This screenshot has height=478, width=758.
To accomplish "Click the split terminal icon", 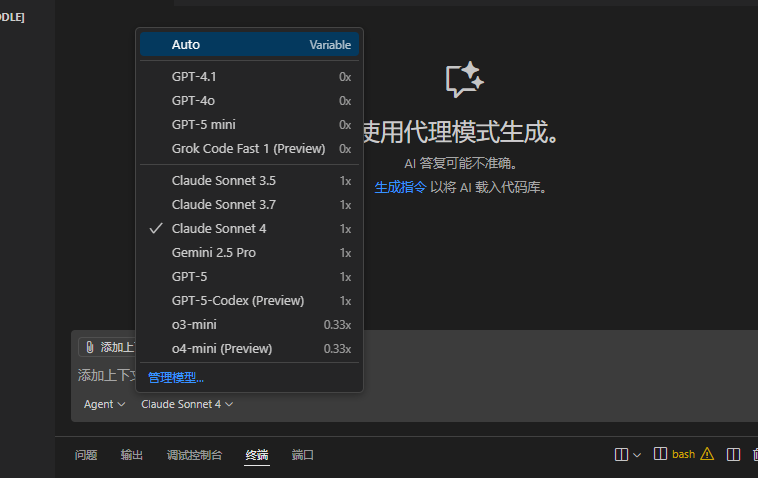I will 733,454.
